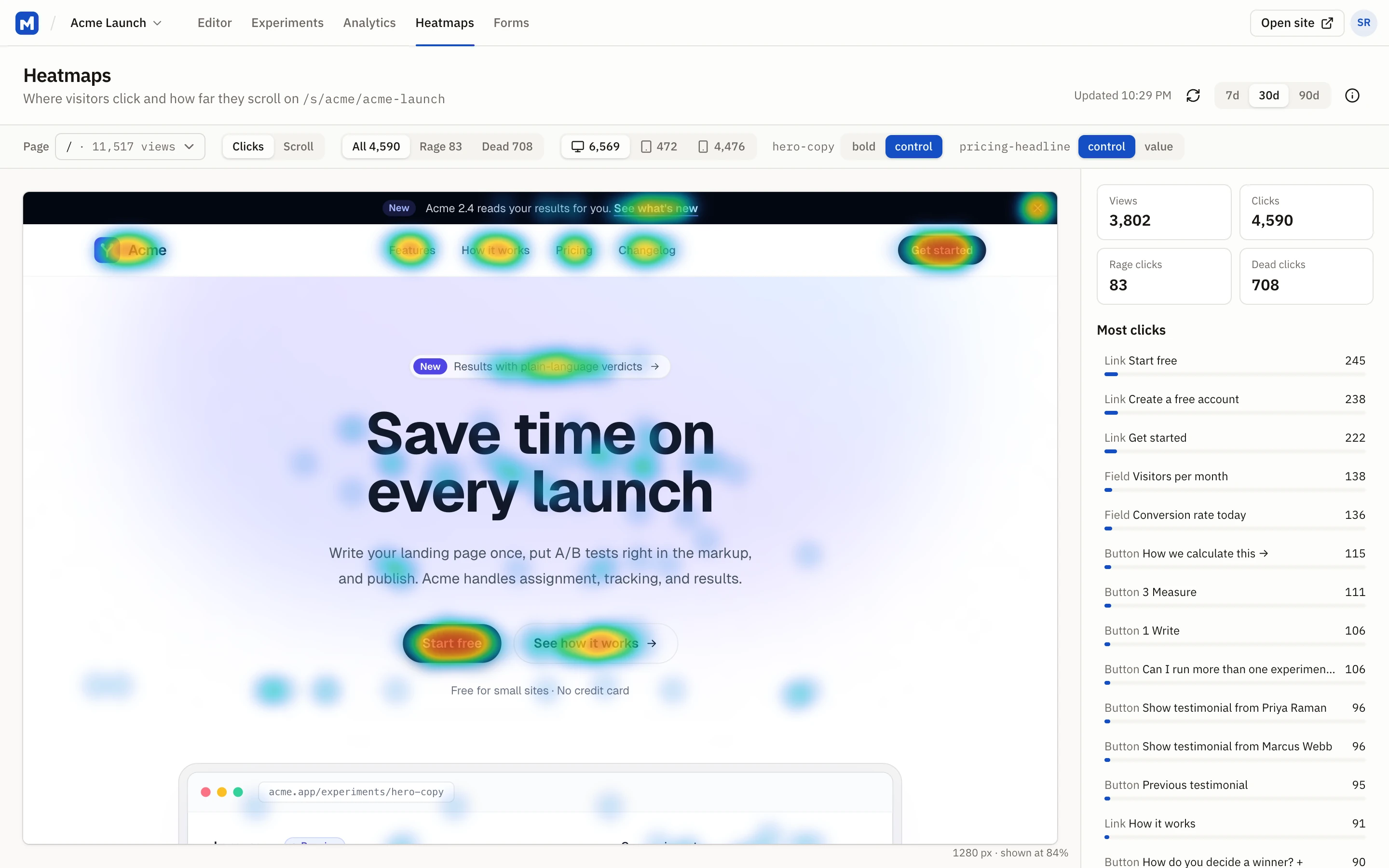Set date range to 7d
The width and height of the screenshot is (1389, 868).
tap(1232, 95)
